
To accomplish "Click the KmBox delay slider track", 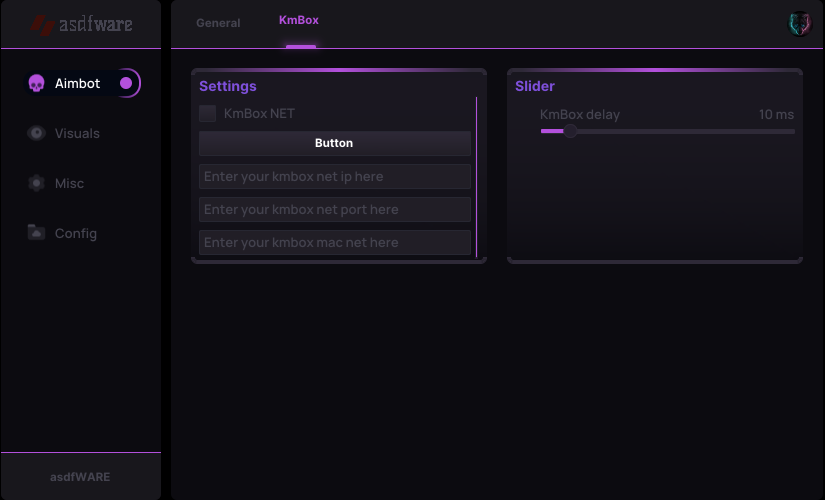I will [668, 131].
